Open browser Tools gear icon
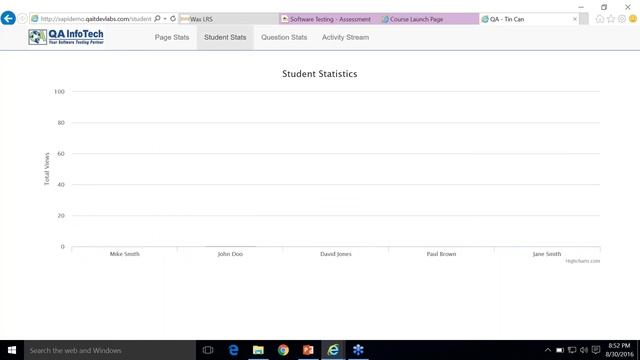640x360 pixels. tap(622, 19)
